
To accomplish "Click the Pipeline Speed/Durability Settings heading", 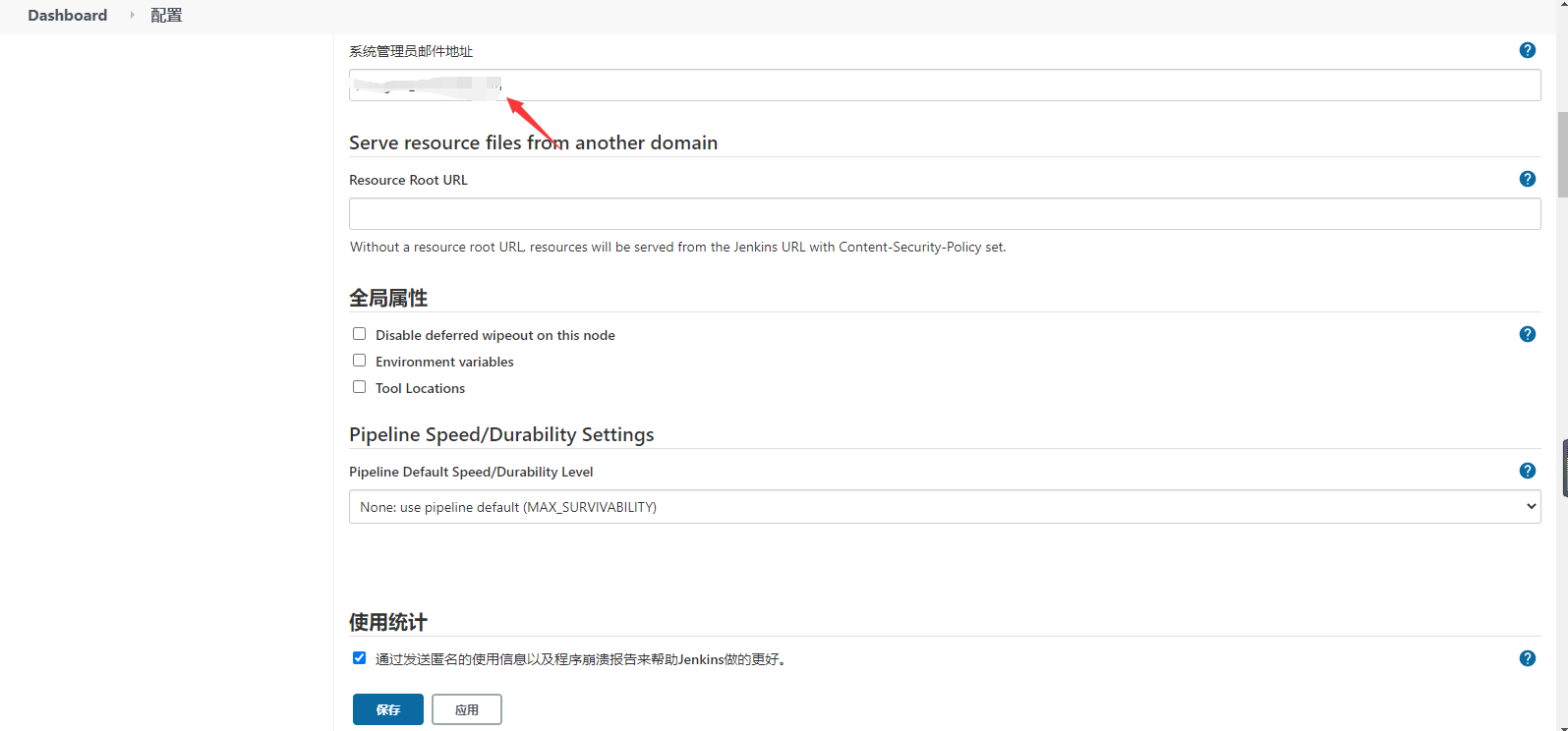I will coord(501,434).
